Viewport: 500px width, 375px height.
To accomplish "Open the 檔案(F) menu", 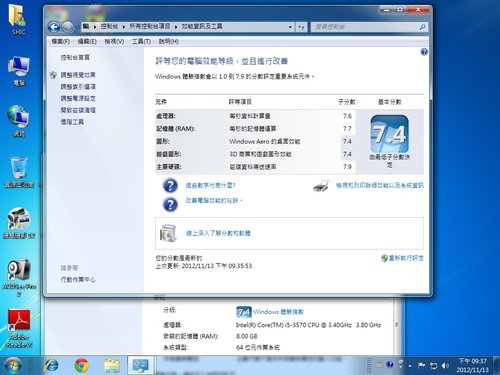I will coord(60,41).
